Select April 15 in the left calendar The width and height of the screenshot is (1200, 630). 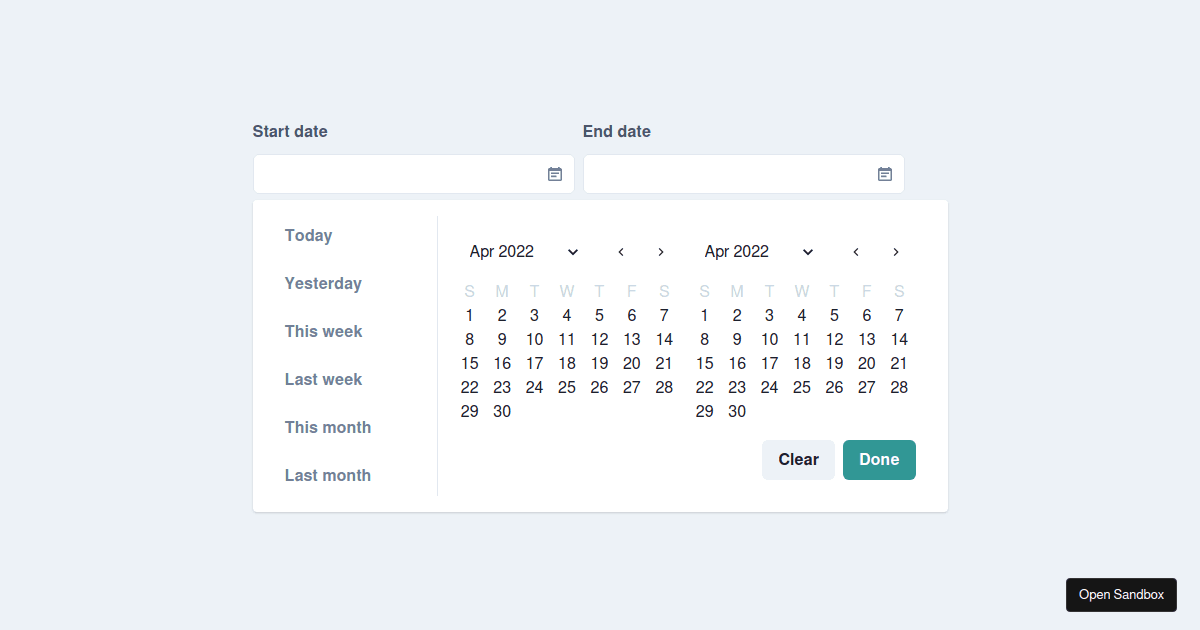(470, 364)
